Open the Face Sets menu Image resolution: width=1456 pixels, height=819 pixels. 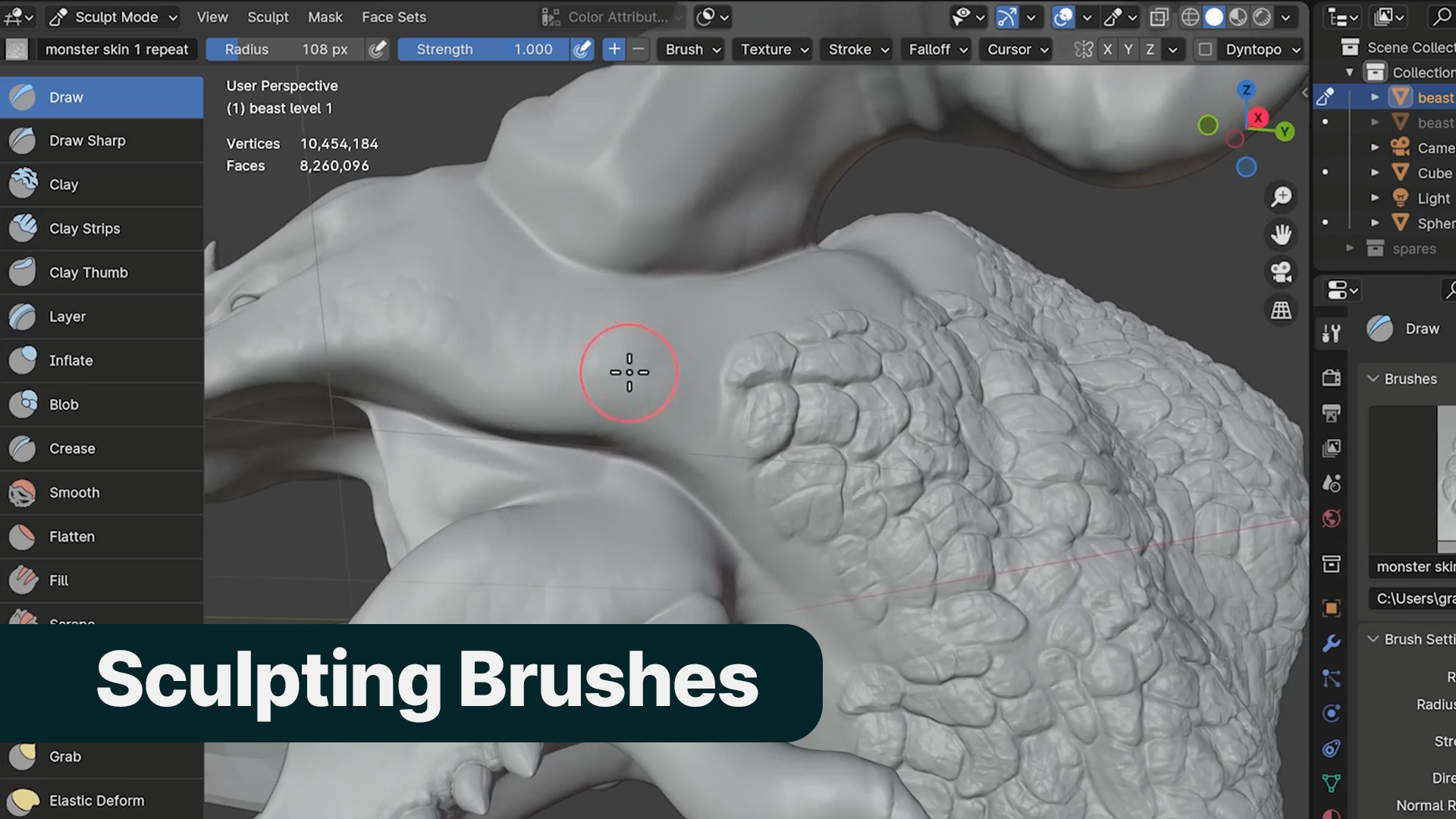[x=394, y=17]
